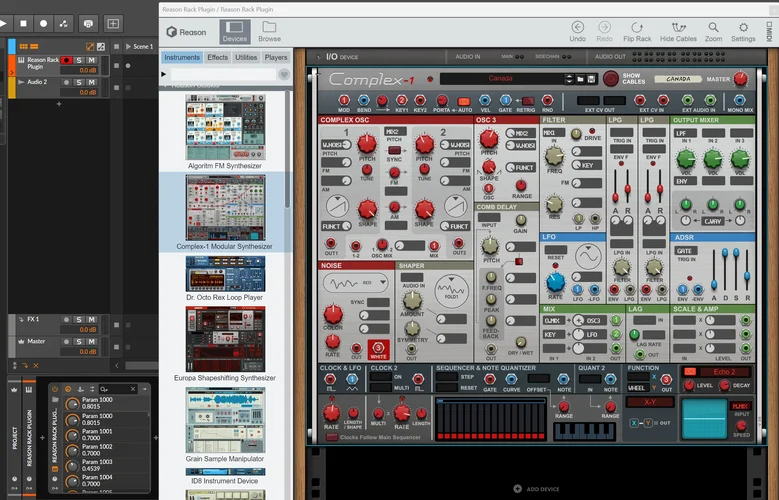
Task: Click the Reason logo
Action: tap(186, 32)
